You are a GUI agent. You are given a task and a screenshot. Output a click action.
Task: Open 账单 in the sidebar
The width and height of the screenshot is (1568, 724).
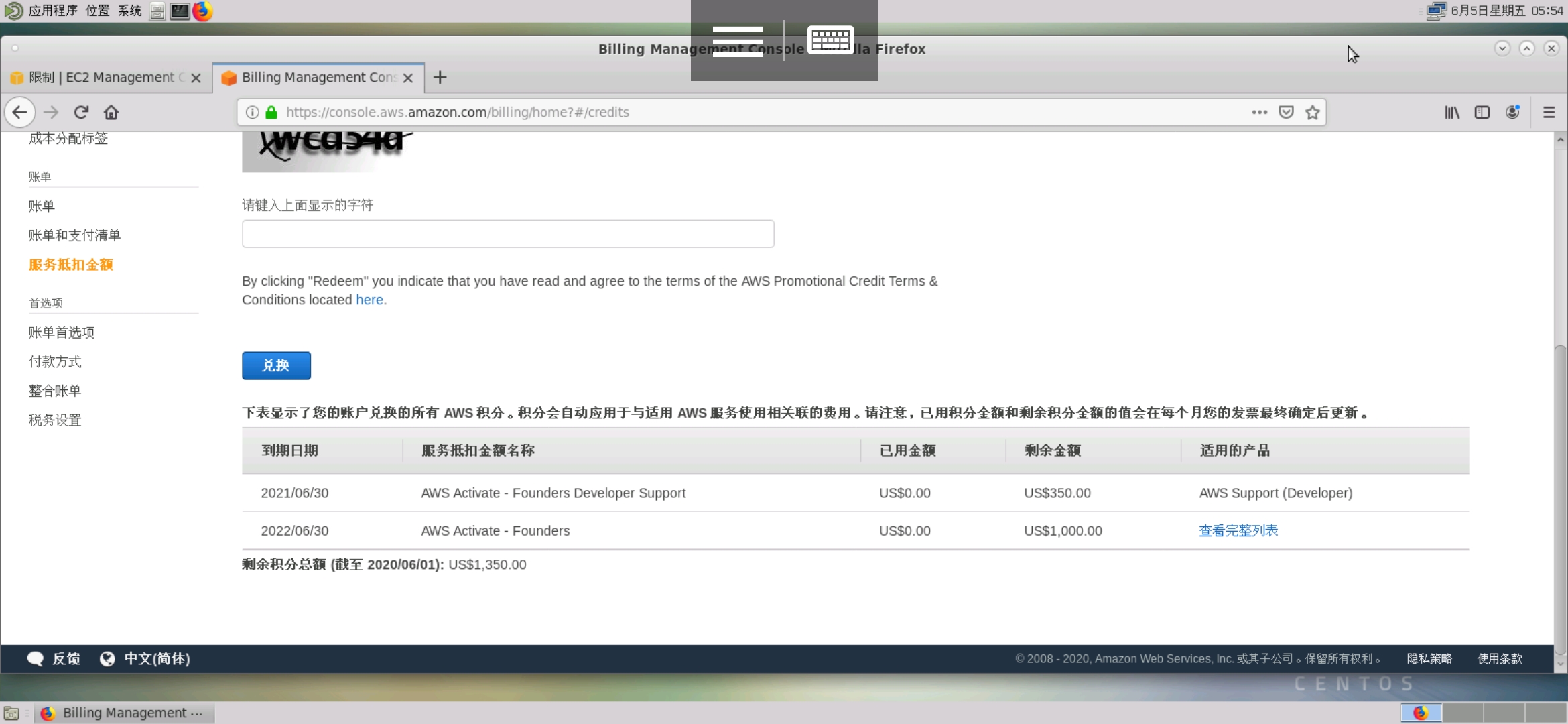[42, 206]
